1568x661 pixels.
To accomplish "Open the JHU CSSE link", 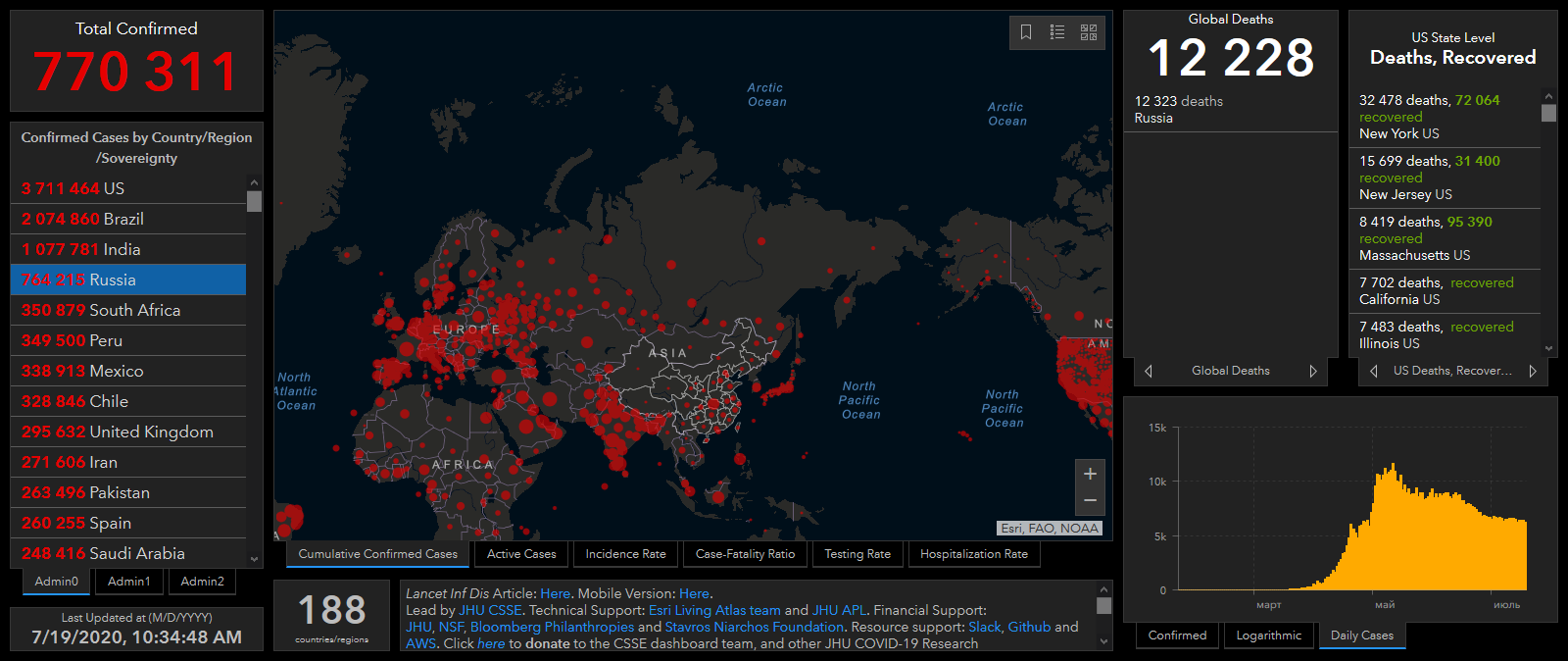I will [491, 610].
